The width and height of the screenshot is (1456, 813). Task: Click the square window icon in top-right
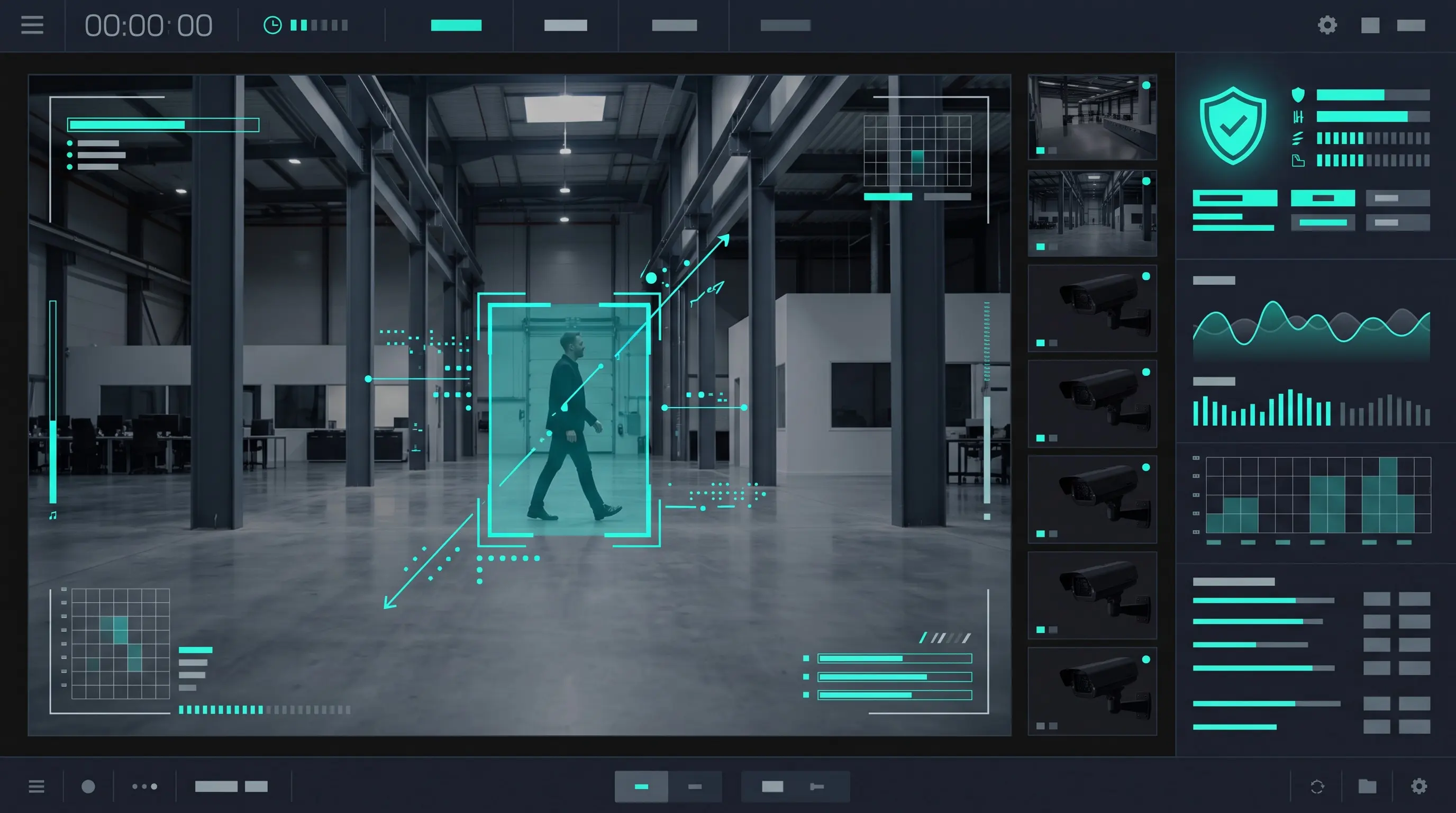[1370, 25]
